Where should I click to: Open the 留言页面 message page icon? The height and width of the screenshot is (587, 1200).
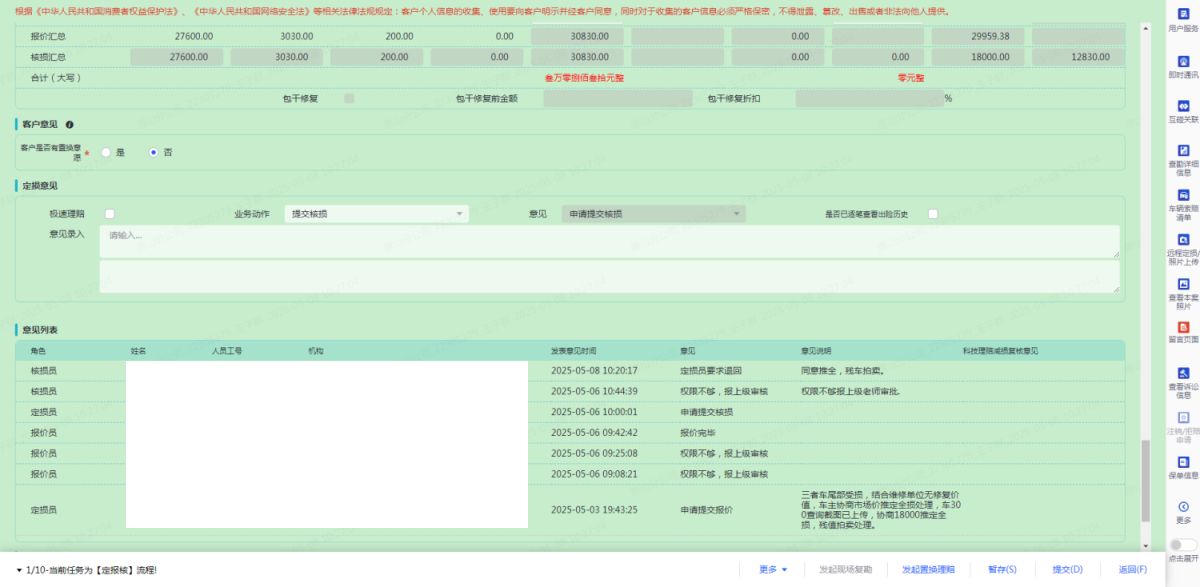click(1183, 327)
